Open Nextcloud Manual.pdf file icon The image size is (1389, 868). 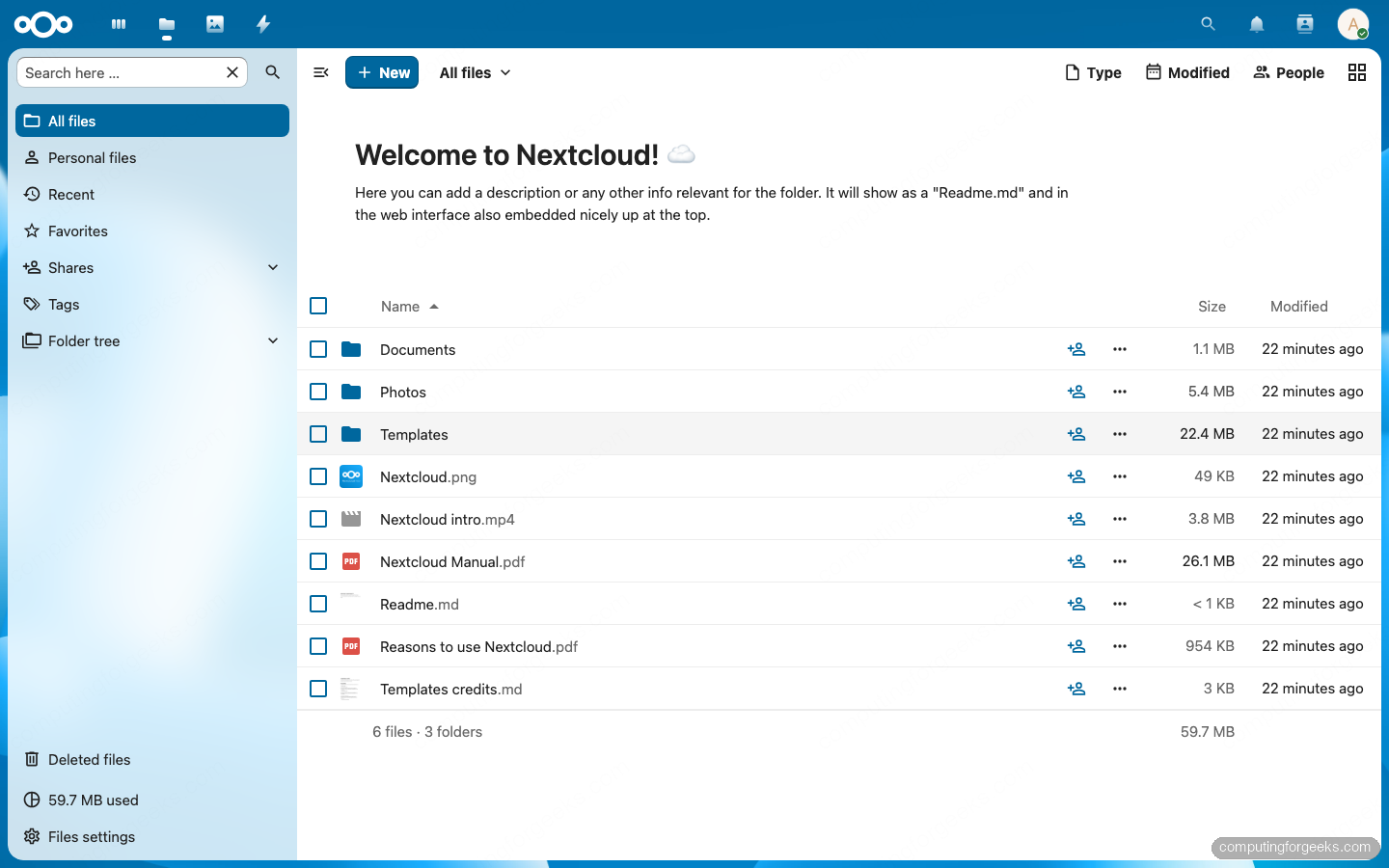point(351,561)
